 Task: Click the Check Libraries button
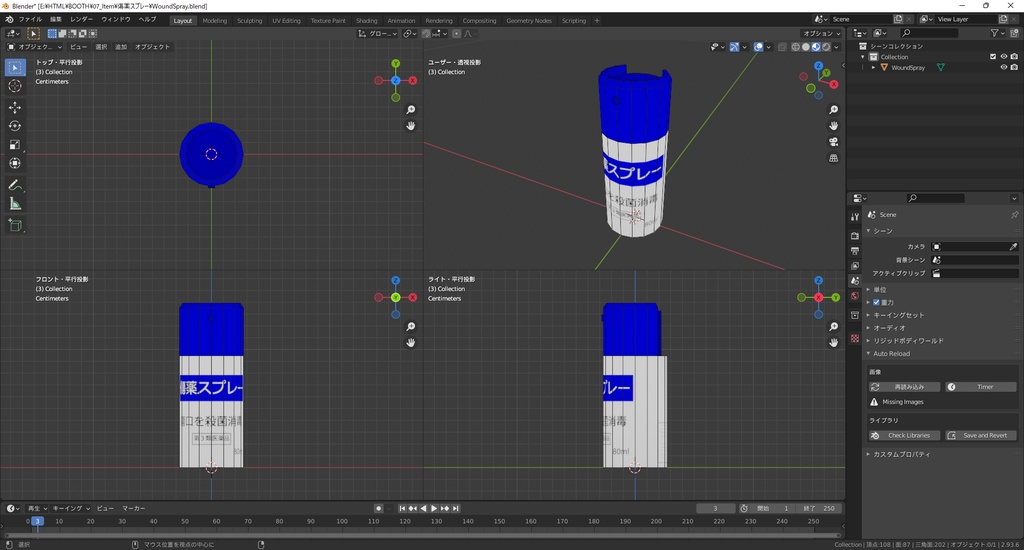(x=904, y=435)
